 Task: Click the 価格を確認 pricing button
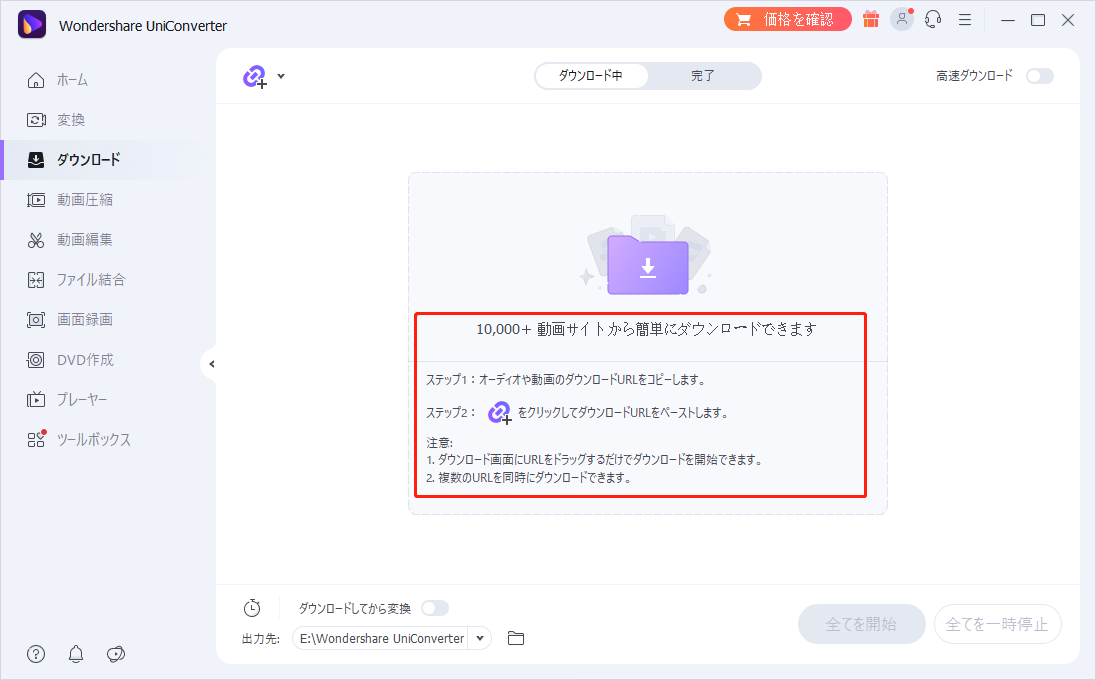point(787,19)
